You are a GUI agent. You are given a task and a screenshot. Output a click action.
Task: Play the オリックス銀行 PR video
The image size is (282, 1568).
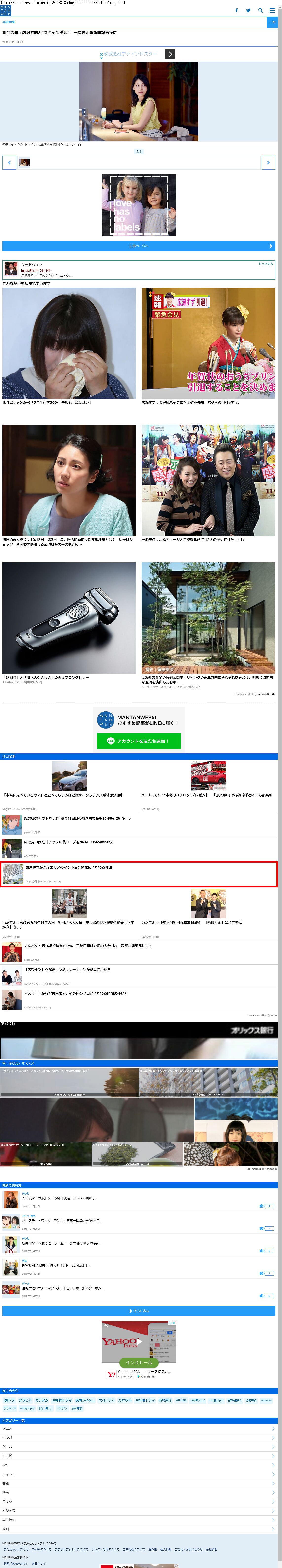[139, 1040]
